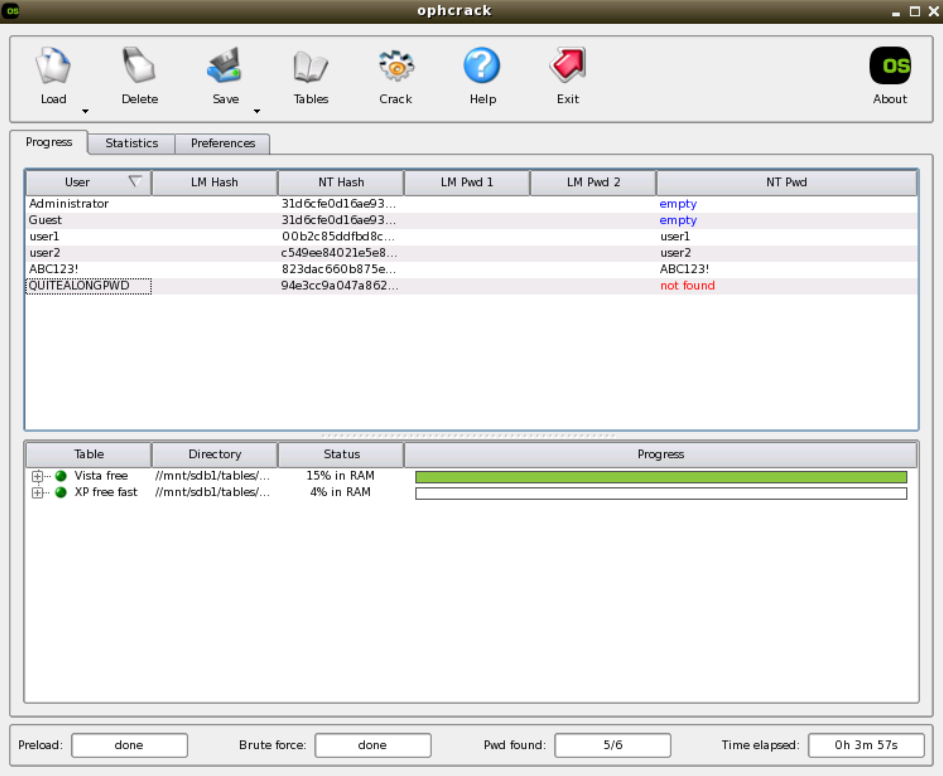The height and width of the screenshot is (776, 943).
Task: Click the NT Pwd column header
Action: pyautogui.click(x=787, y=182)
